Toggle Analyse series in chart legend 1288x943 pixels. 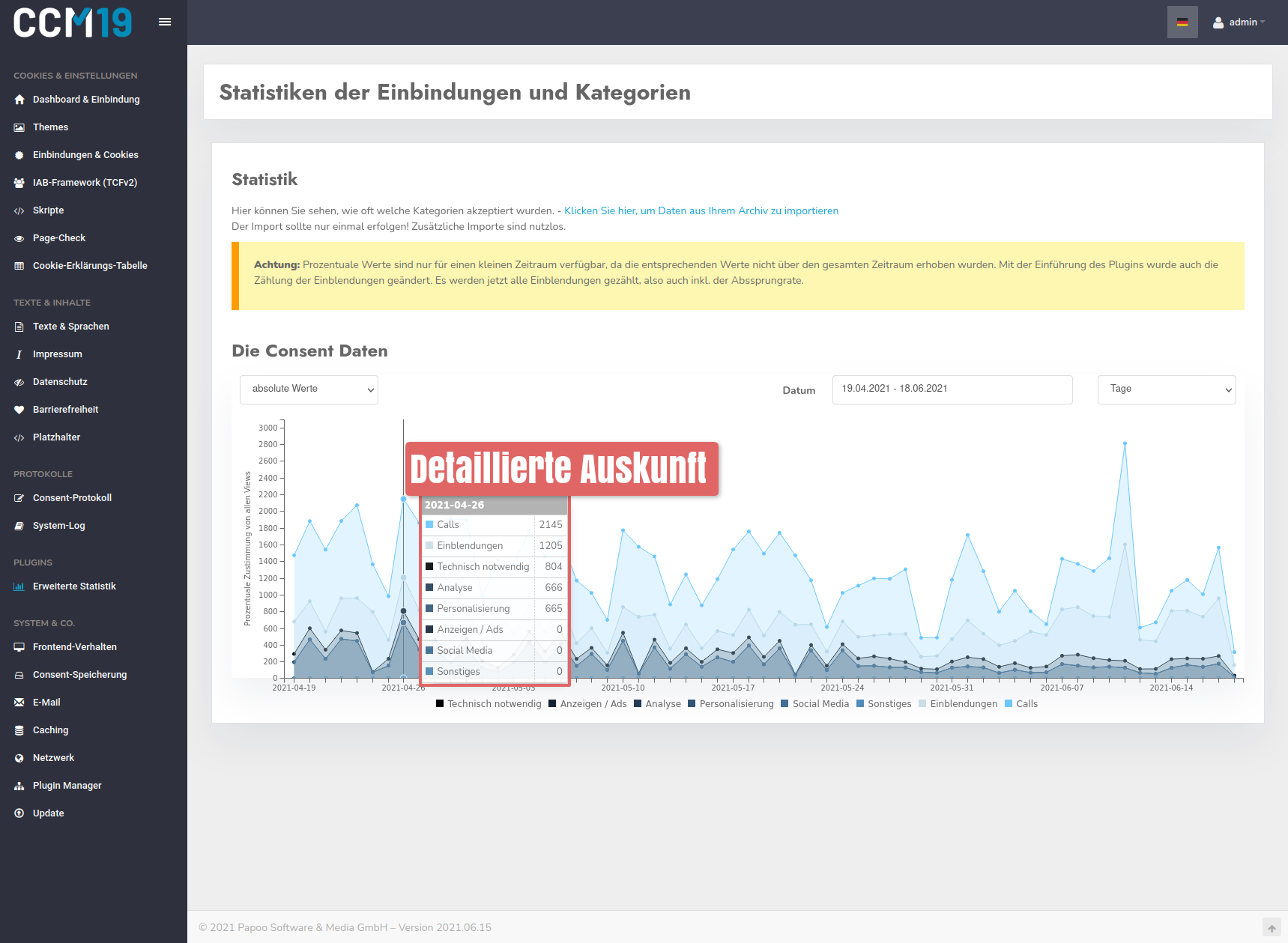click(x=657, y=704)
